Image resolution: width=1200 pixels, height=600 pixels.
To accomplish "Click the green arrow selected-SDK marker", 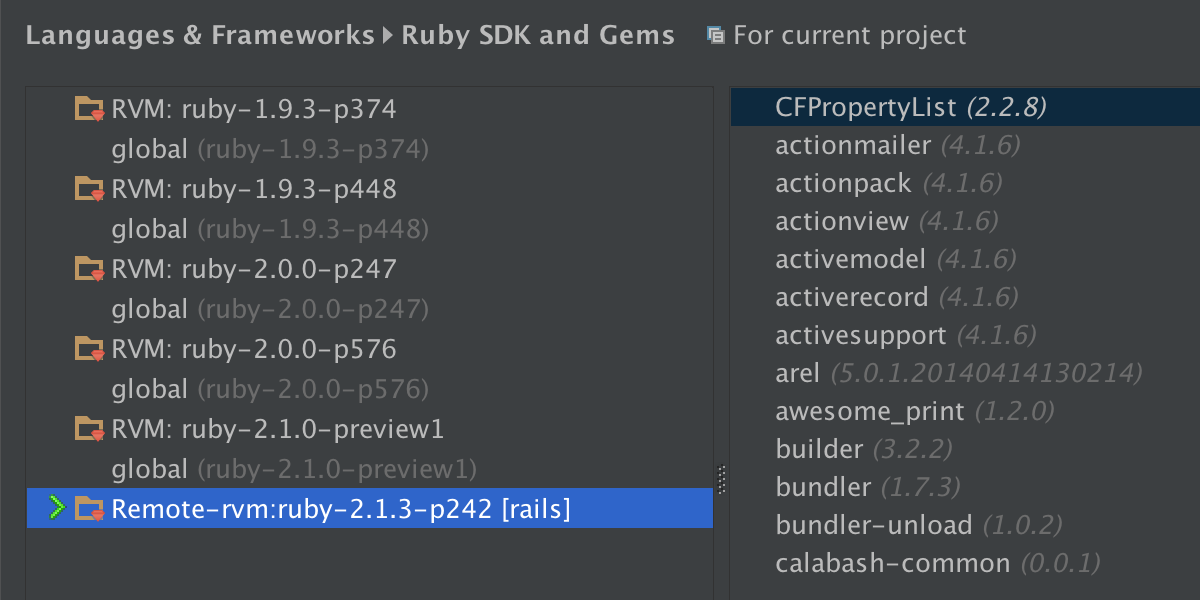I will coord(57,508).
